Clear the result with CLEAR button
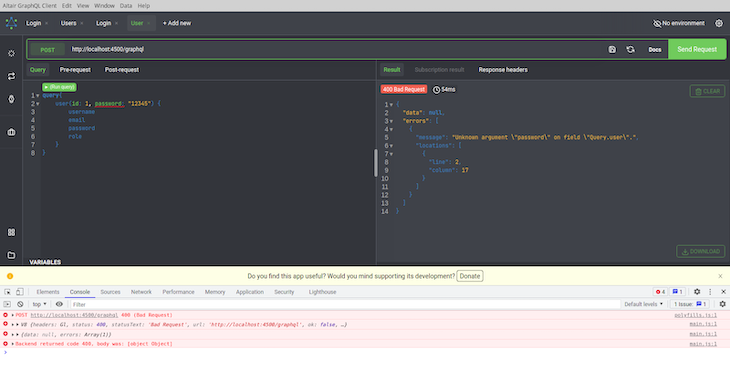 [707, 91]
